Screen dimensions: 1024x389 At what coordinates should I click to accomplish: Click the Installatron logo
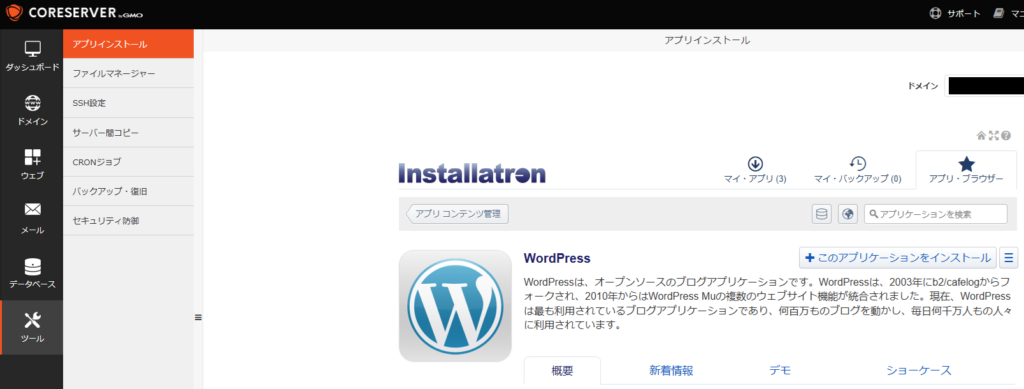(472, 174)
